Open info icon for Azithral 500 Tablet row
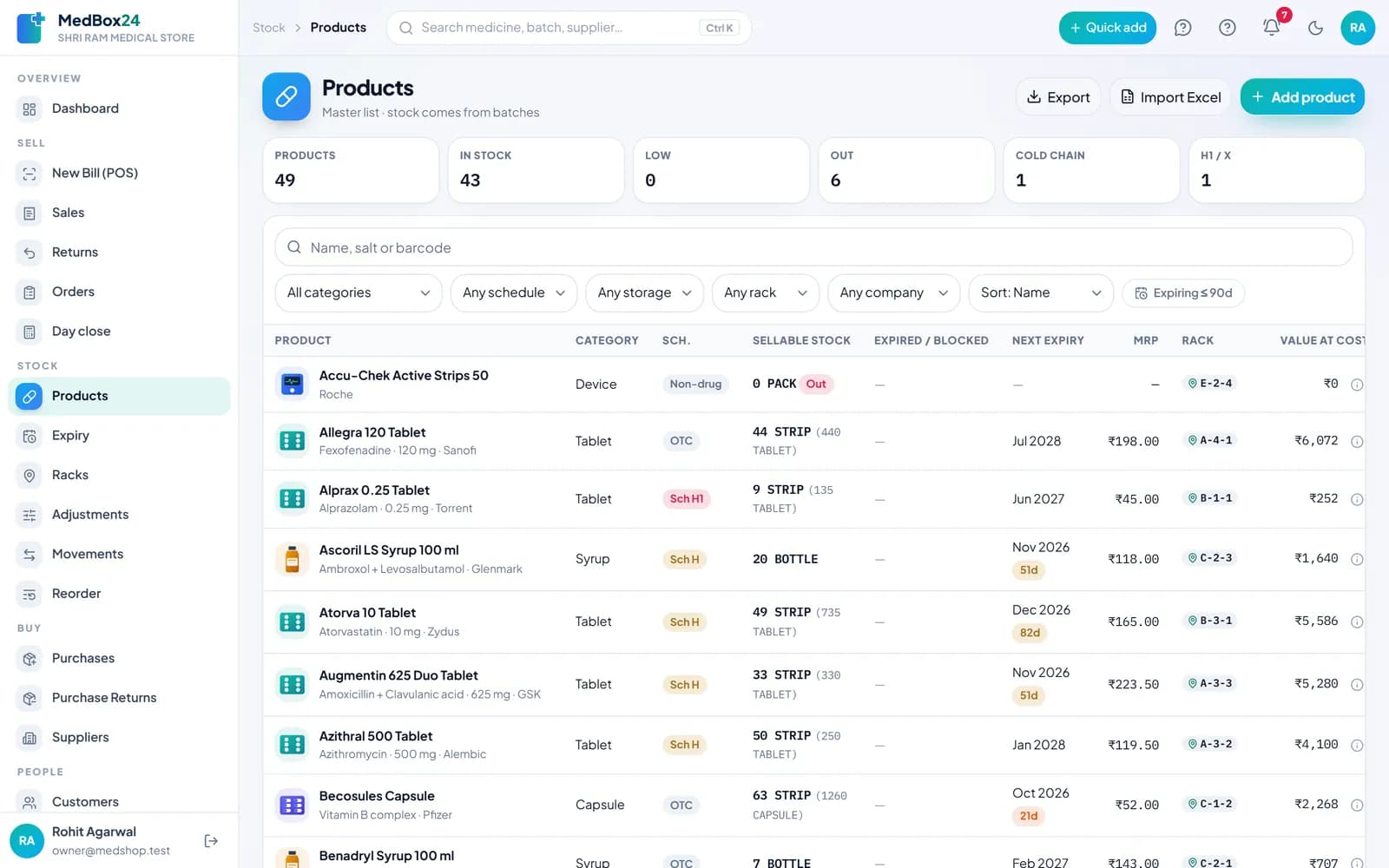 [1357, 745]
